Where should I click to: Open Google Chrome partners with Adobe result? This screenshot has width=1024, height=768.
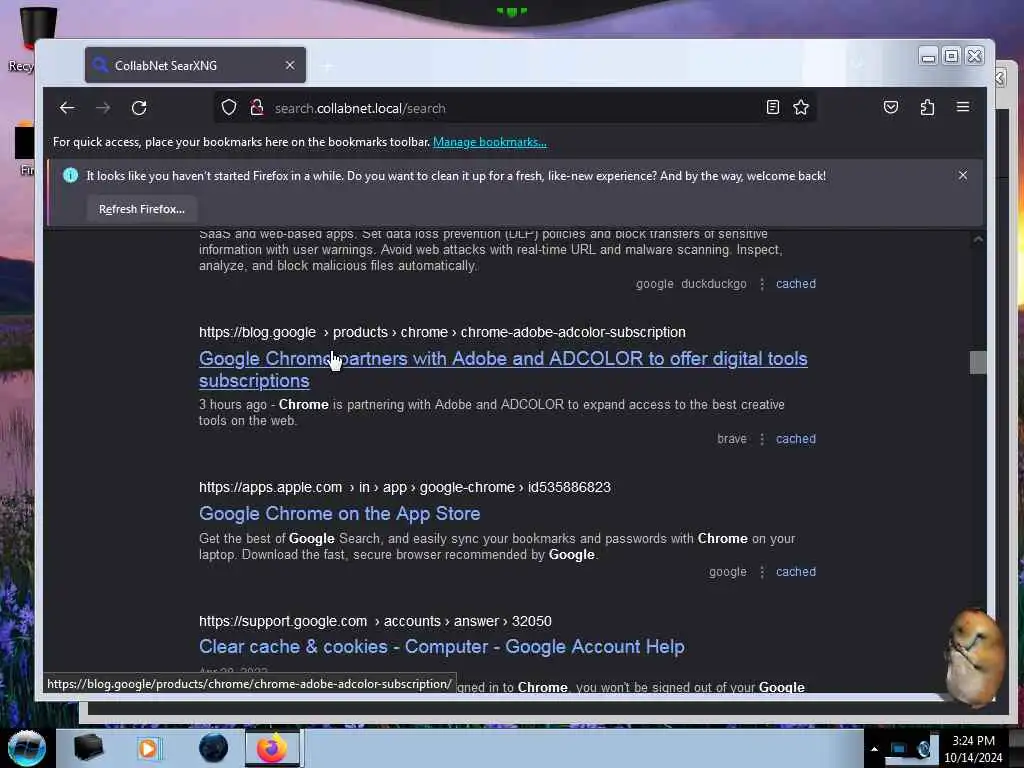(x=503, y=370)
